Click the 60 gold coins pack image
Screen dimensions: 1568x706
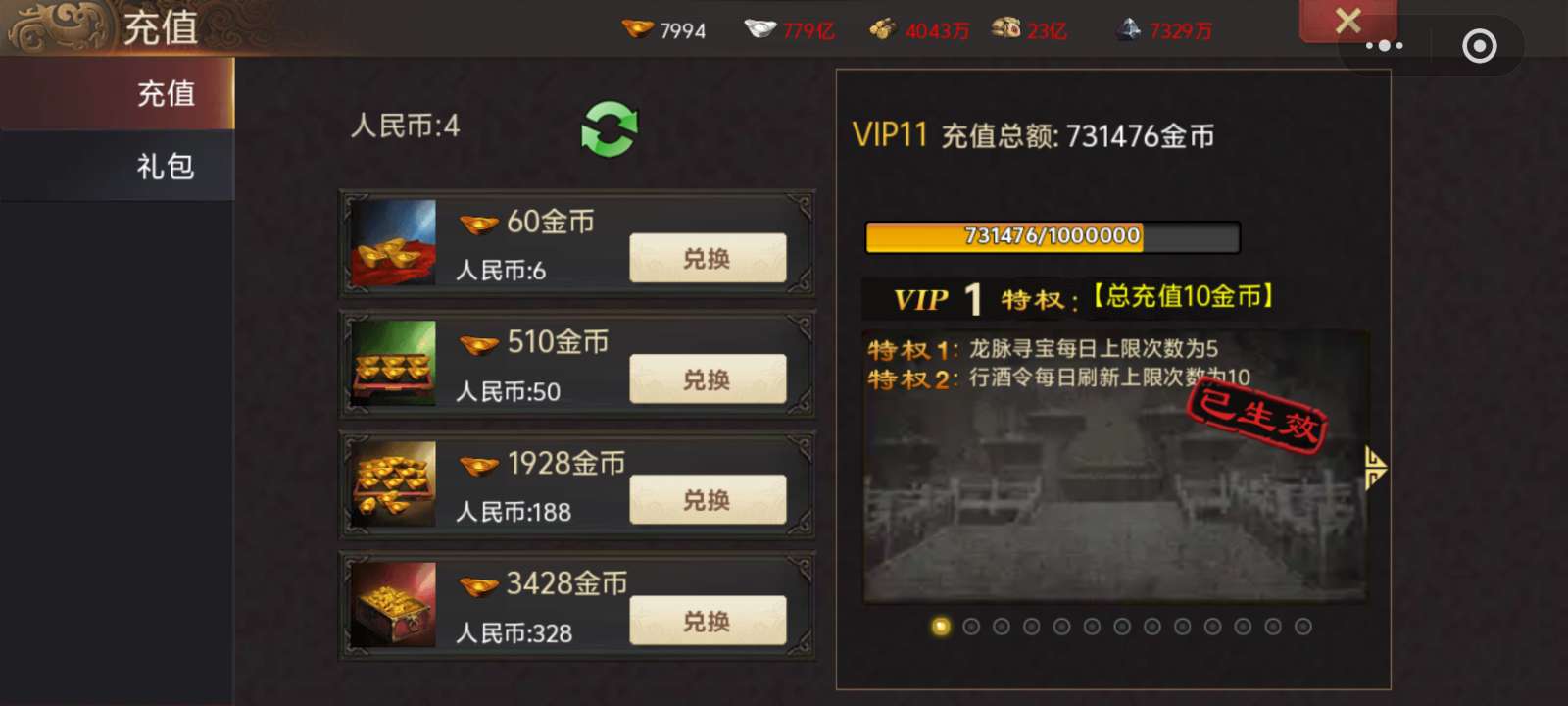tap(393, 243)
